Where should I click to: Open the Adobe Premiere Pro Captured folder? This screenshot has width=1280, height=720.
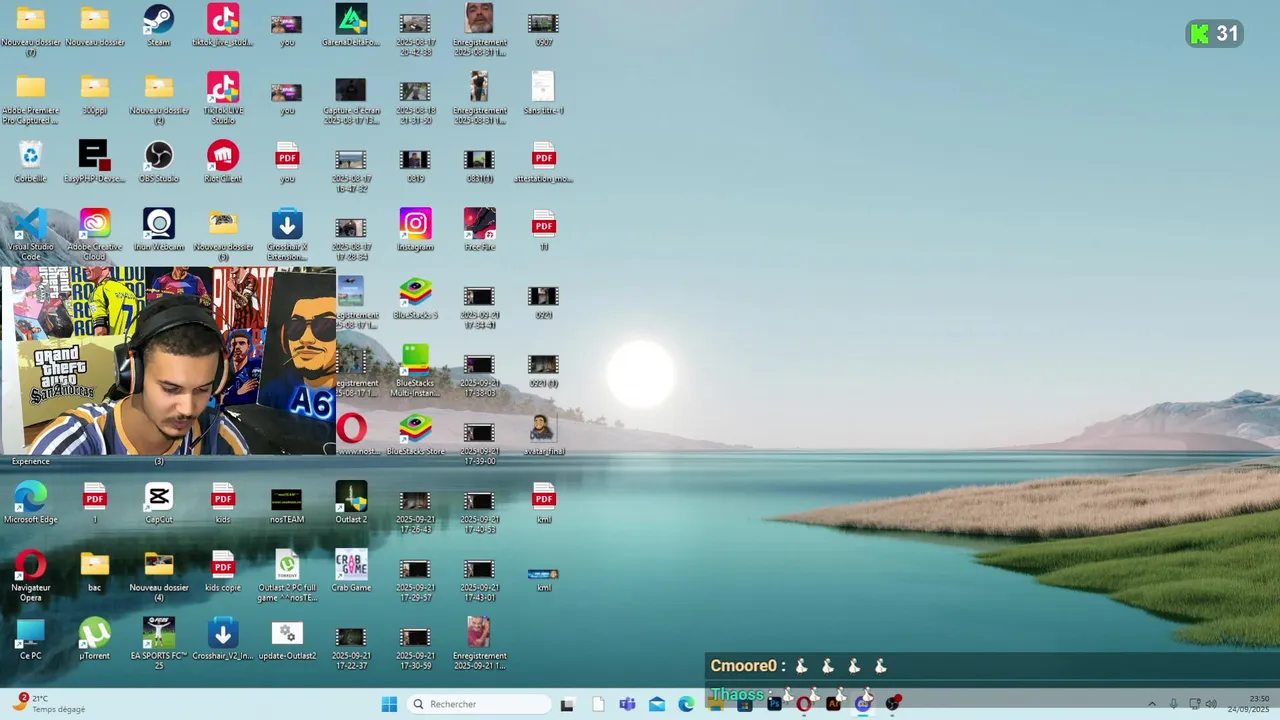pos(31,97)
